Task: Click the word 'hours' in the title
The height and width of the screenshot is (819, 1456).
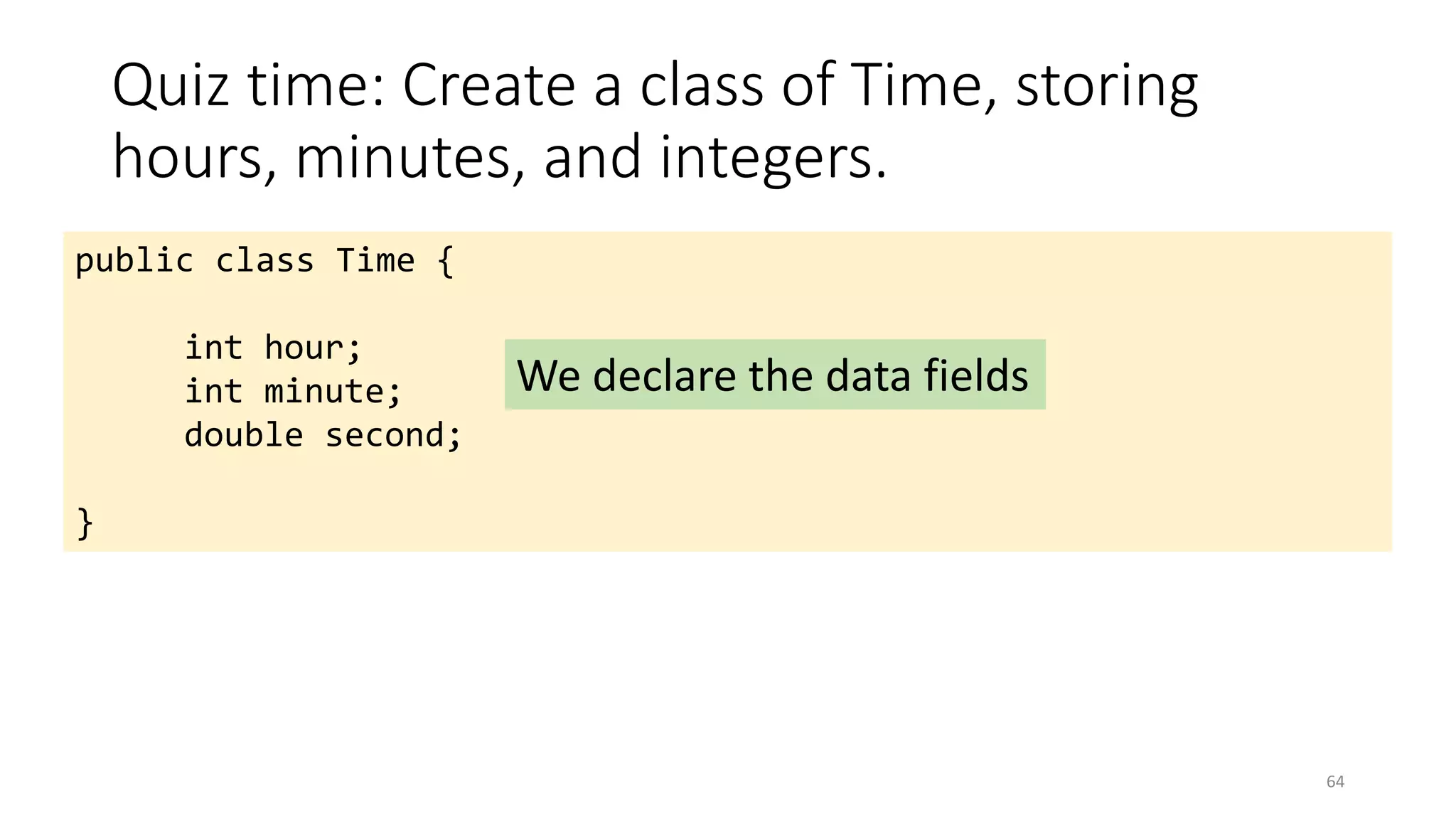Action: [x=188, y=156]
